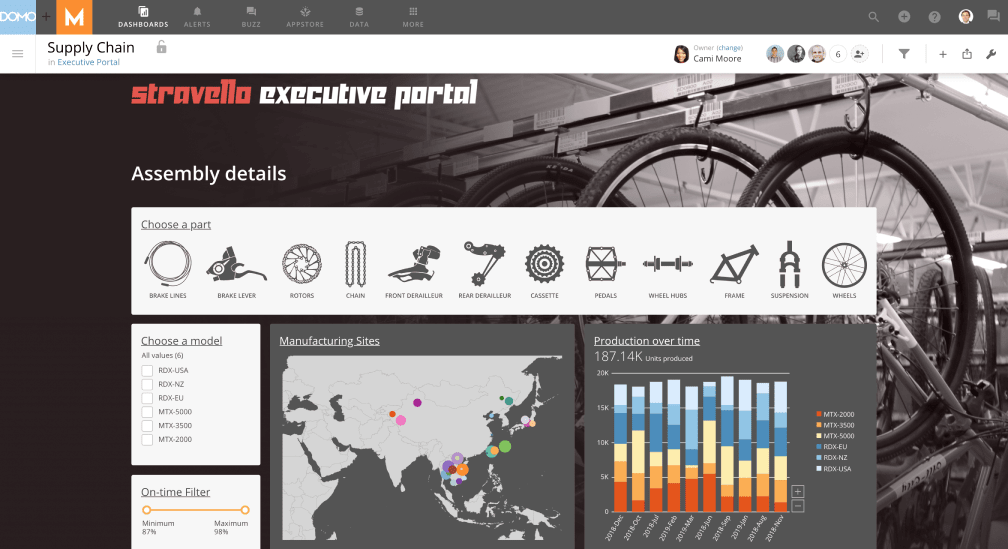Select the Wheels part icon

click(844, 265)
